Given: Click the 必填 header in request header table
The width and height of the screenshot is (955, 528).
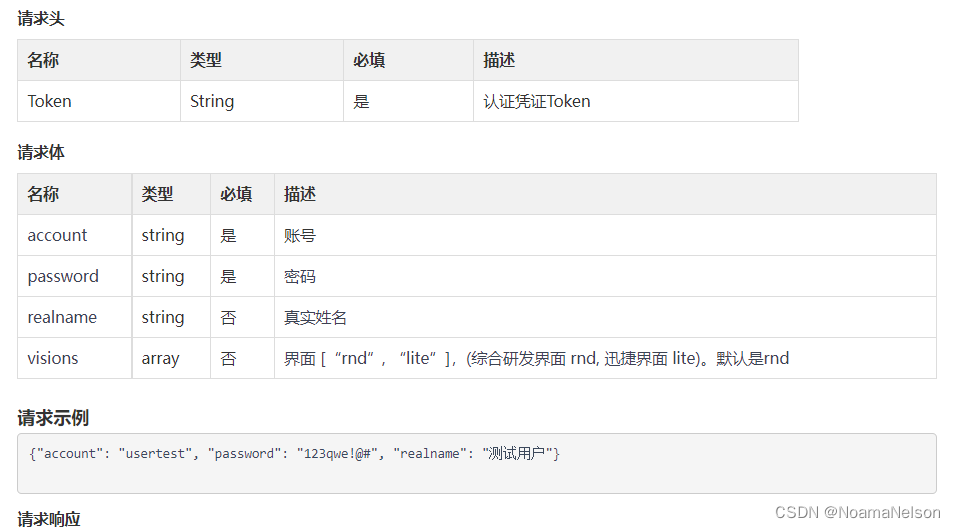Looking at the screenshot, I should pyautogui.click(x=409, y=60).
